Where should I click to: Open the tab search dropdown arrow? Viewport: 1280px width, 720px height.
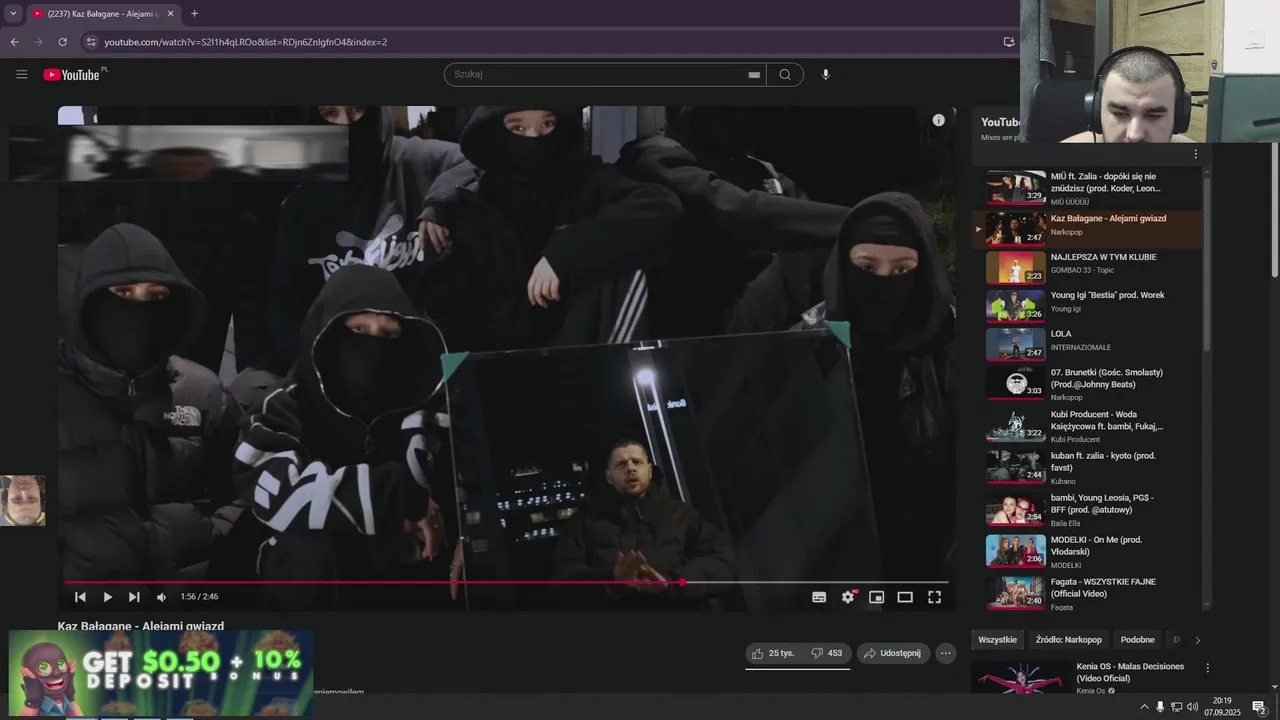tap(12, 14)
